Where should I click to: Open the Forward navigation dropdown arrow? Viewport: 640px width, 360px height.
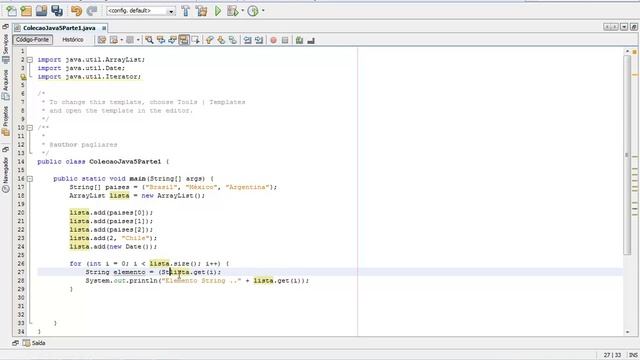138,40
